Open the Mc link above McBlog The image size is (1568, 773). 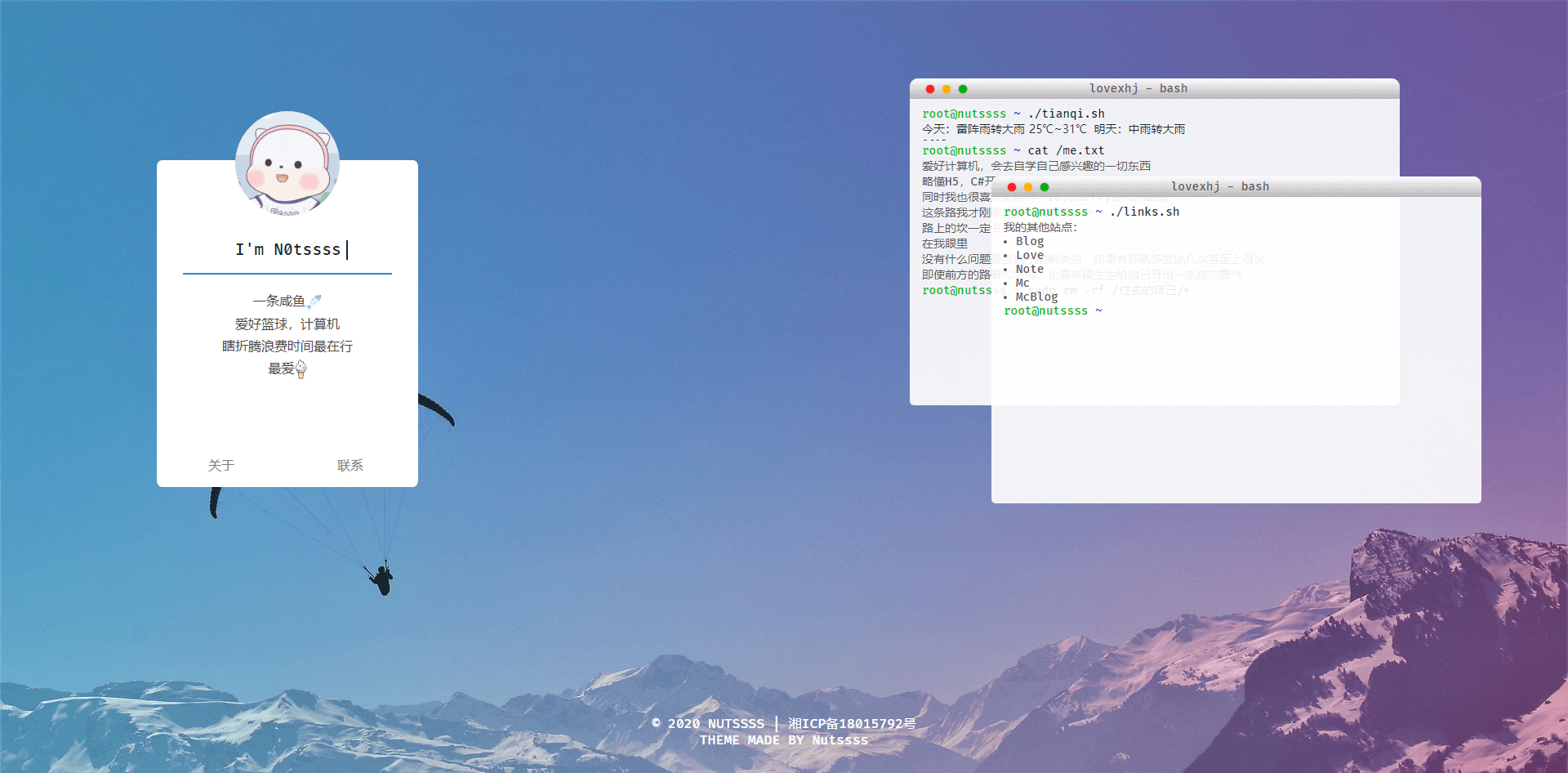(x=1022, y=284)
